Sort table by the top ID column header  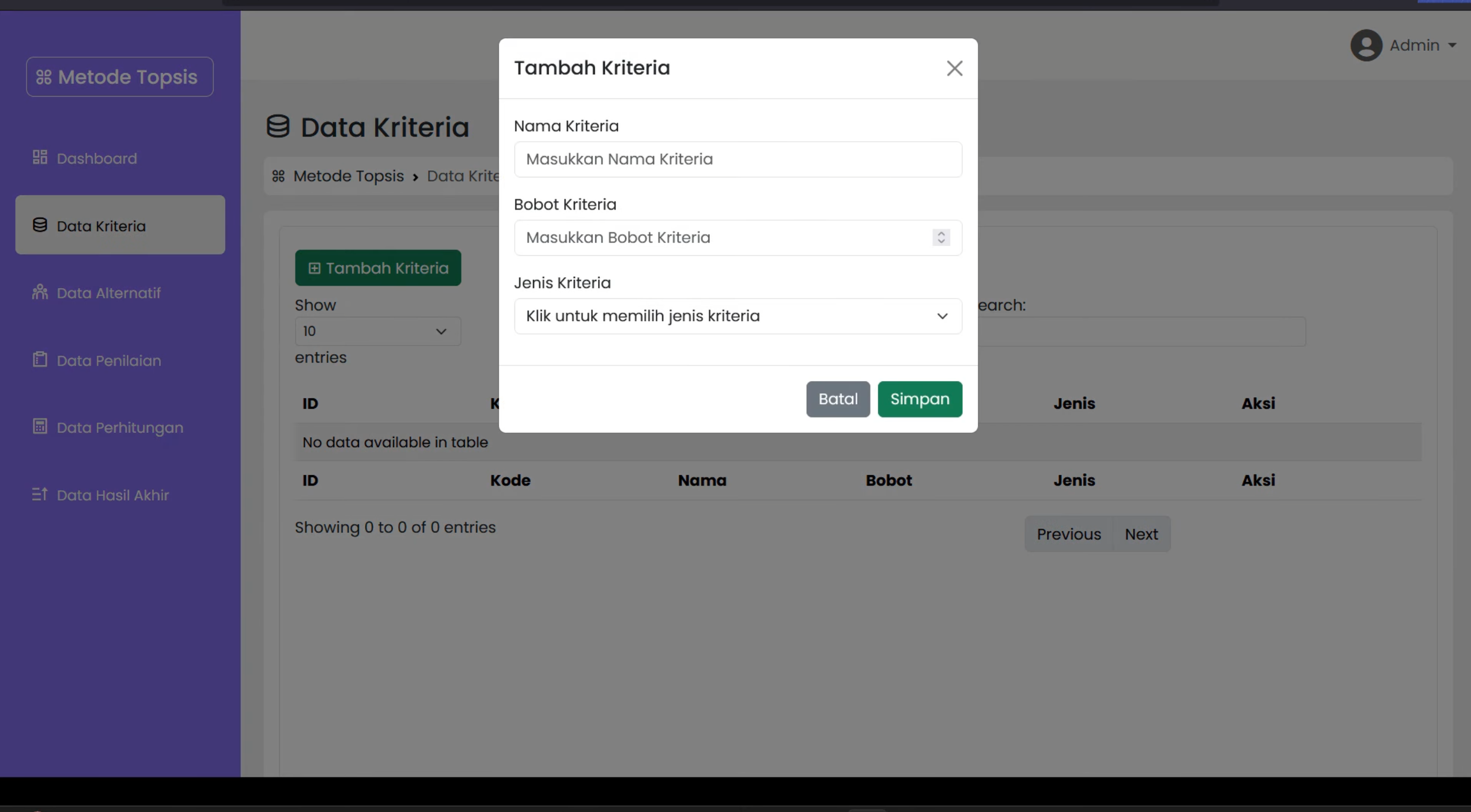click(x=310, y=403)
